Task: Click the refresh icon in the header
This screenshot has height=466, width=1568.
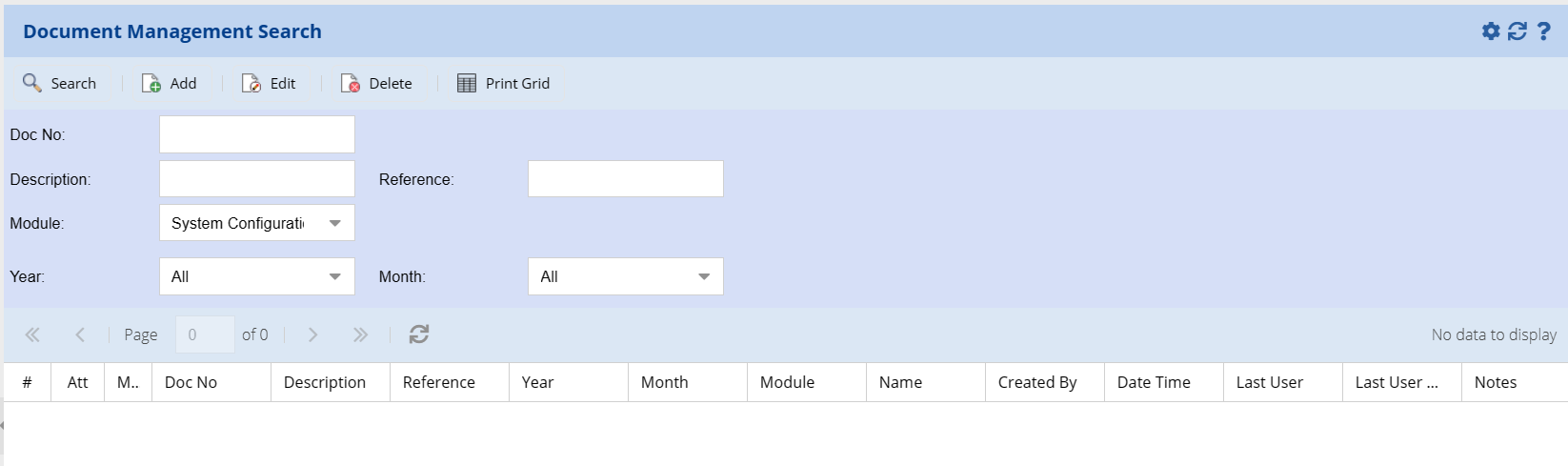Action: click(1518, 31)
